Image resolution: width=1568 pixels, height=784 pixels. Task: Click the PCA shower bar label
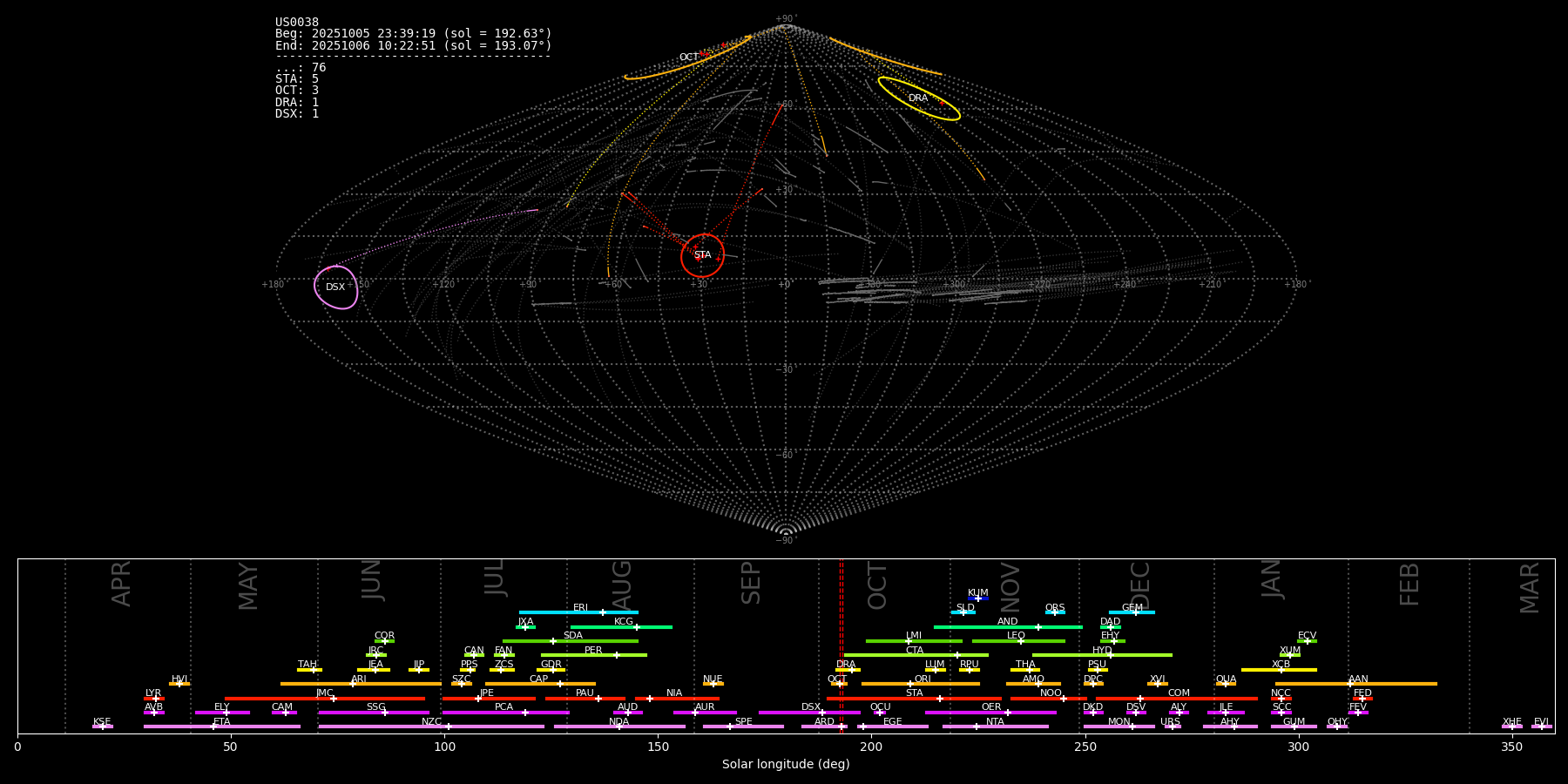point(504,707)
